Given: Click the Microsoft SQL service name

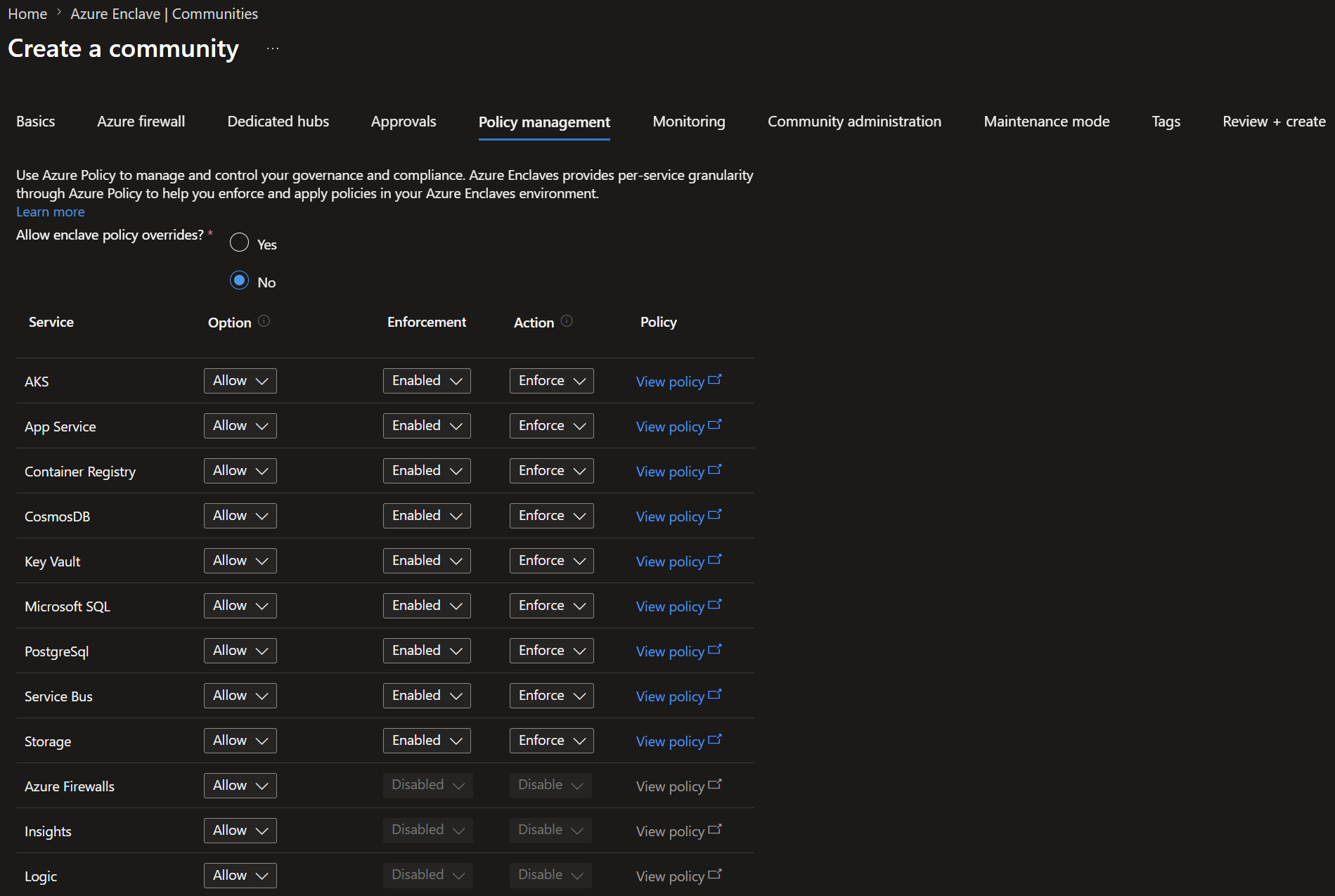Looking at the screenshot, I should 67,606.
